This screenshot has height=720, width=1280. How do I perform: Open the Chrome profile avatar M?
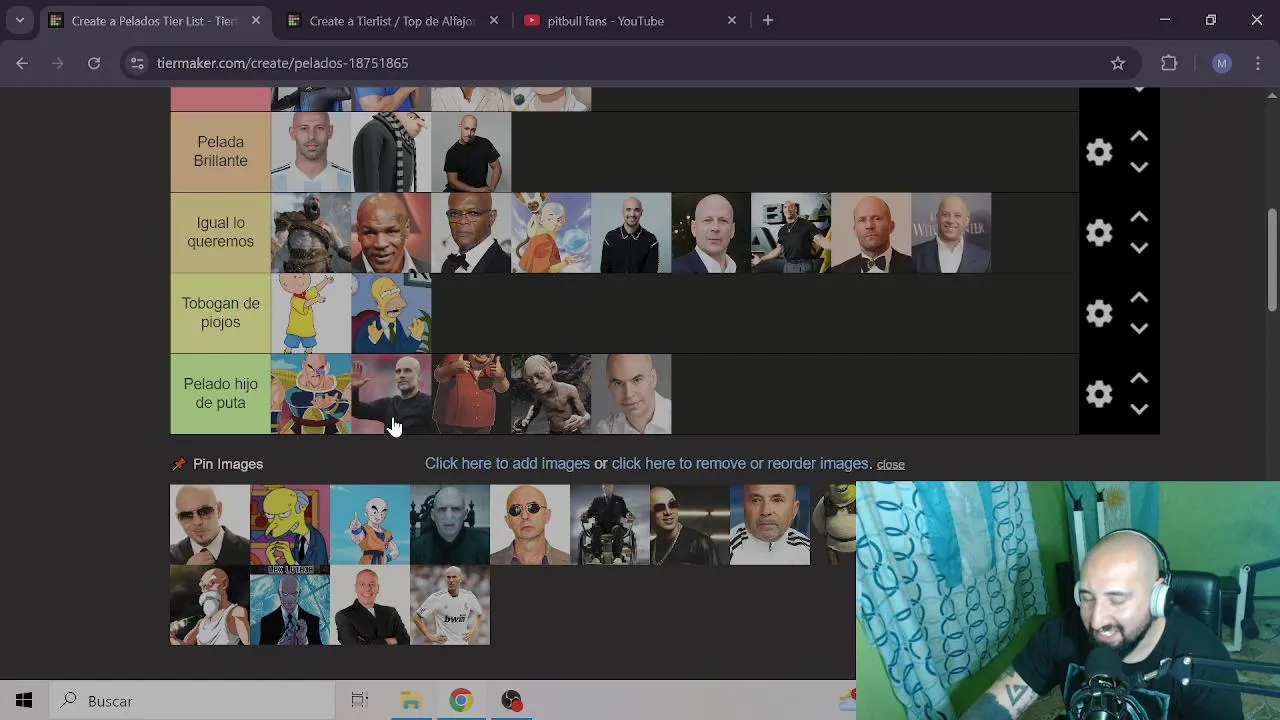tap(1221, 63)
